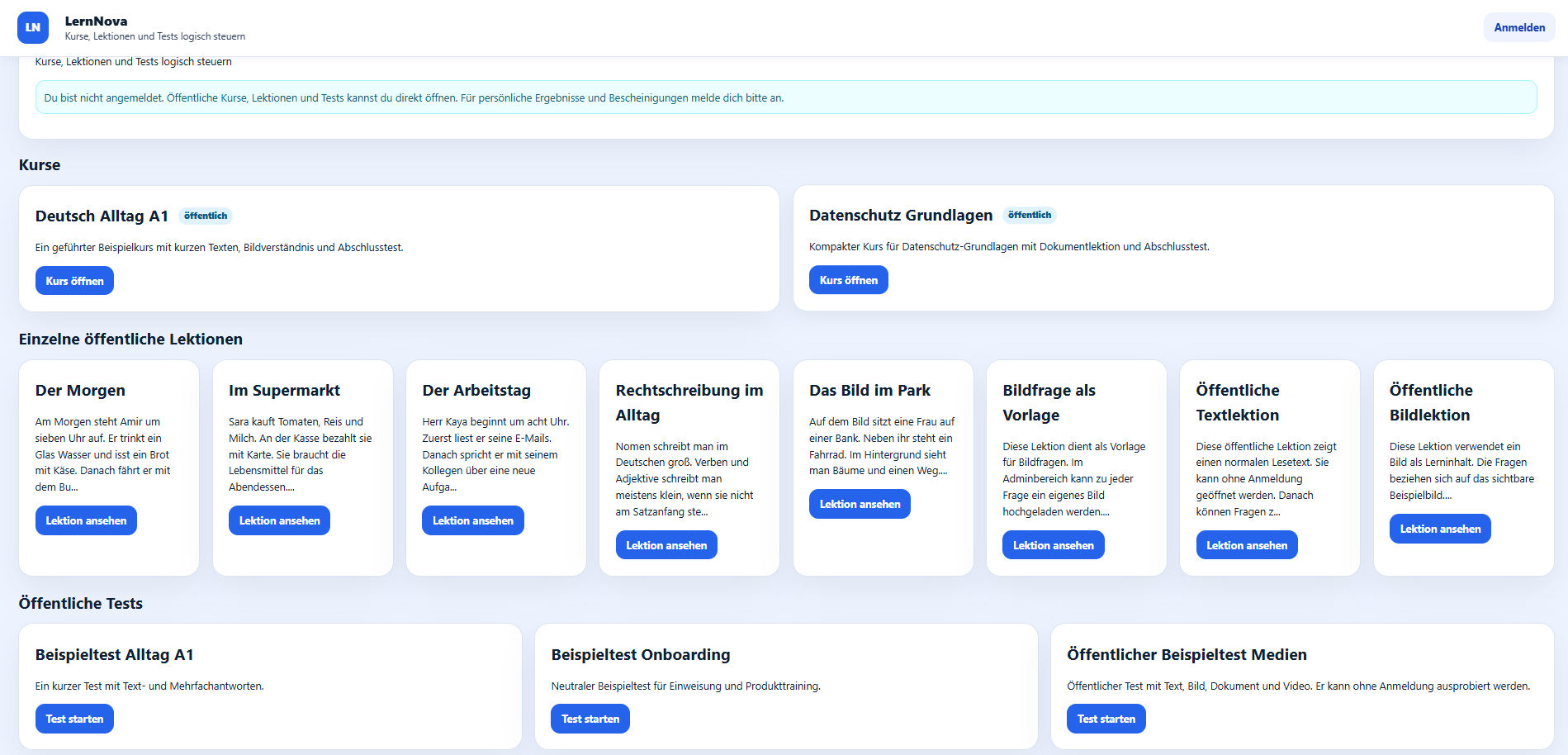Click the Öffentliche Textlektion title

point(1238,402)
